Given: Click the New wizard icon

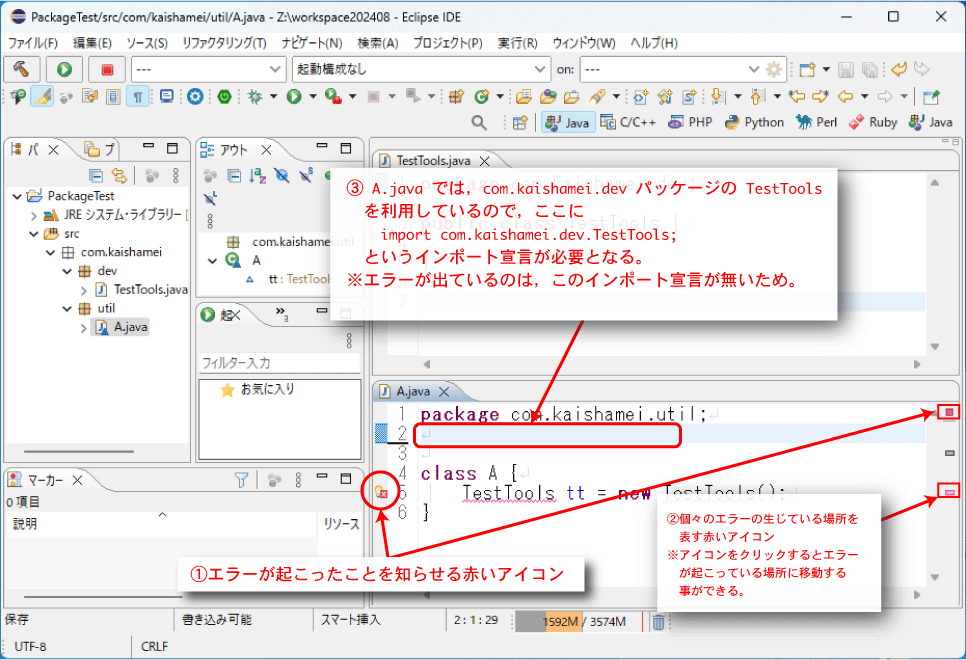Looking at the screenshot, I should click(x=806, y=69).
